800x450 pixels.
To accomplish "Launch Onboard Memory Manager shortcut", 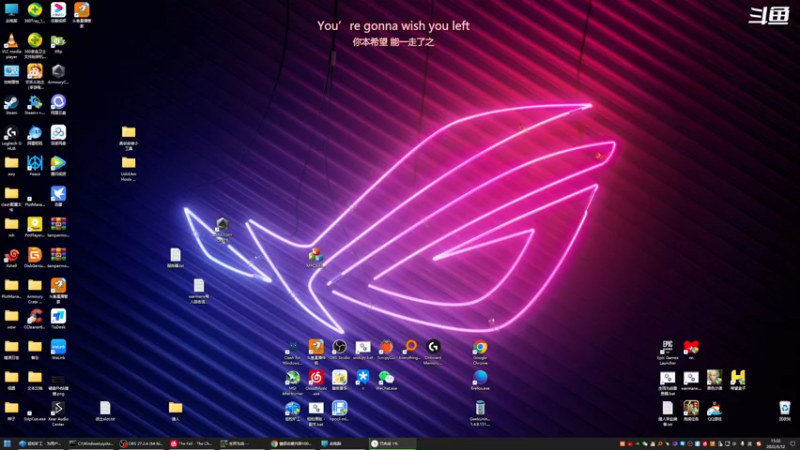I will coord(433,353).
